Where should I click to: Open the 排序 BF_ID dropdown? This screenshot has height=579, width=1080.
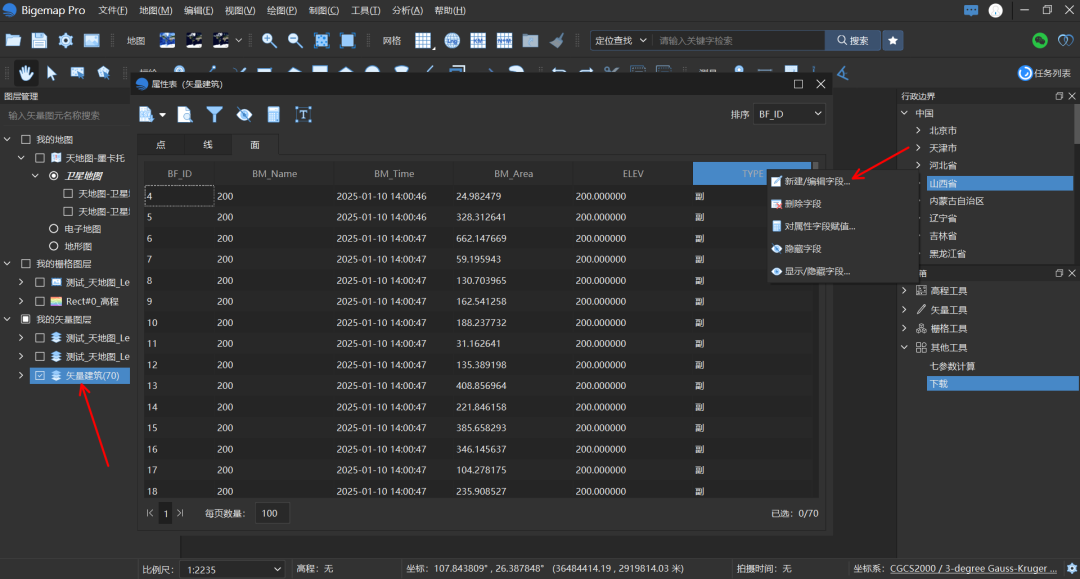coord(789,114)
